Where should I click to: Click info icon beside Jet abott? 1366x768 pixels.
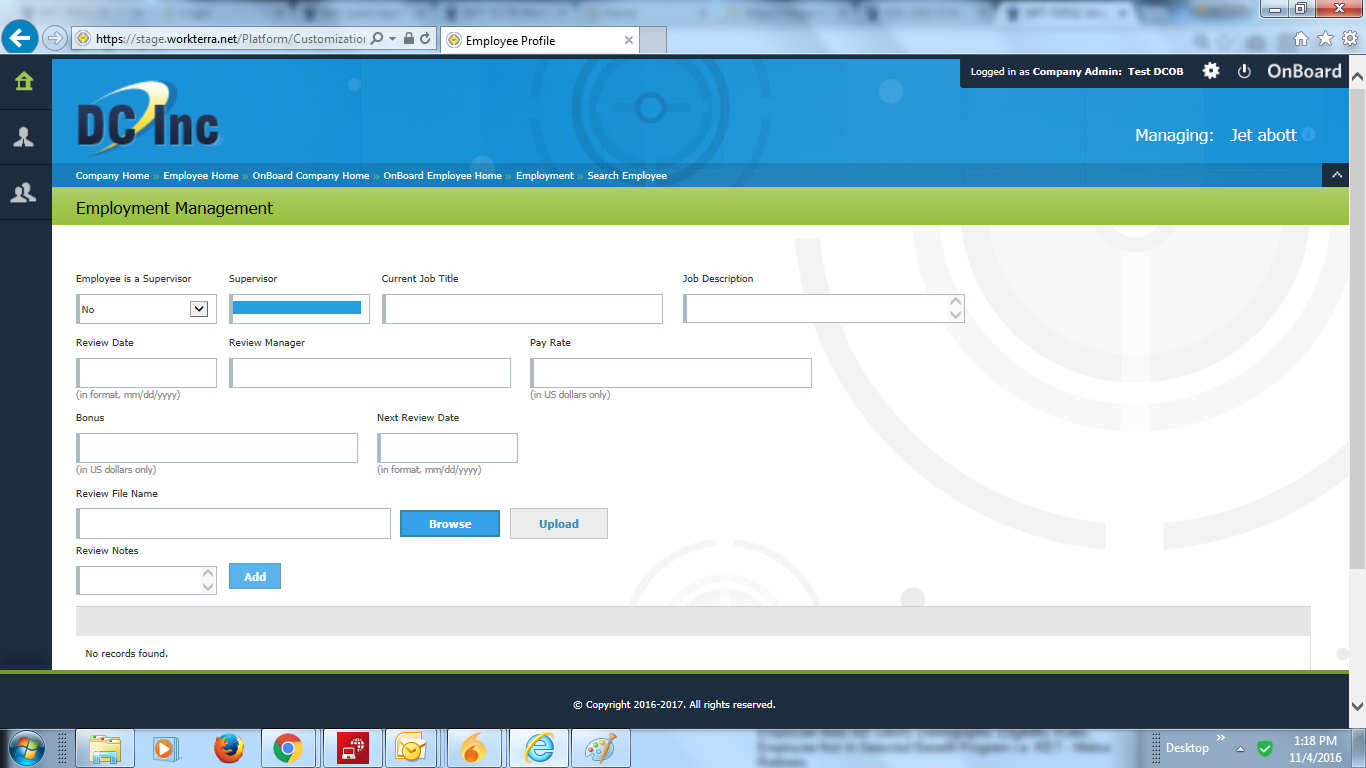[x=1308, y=135]
